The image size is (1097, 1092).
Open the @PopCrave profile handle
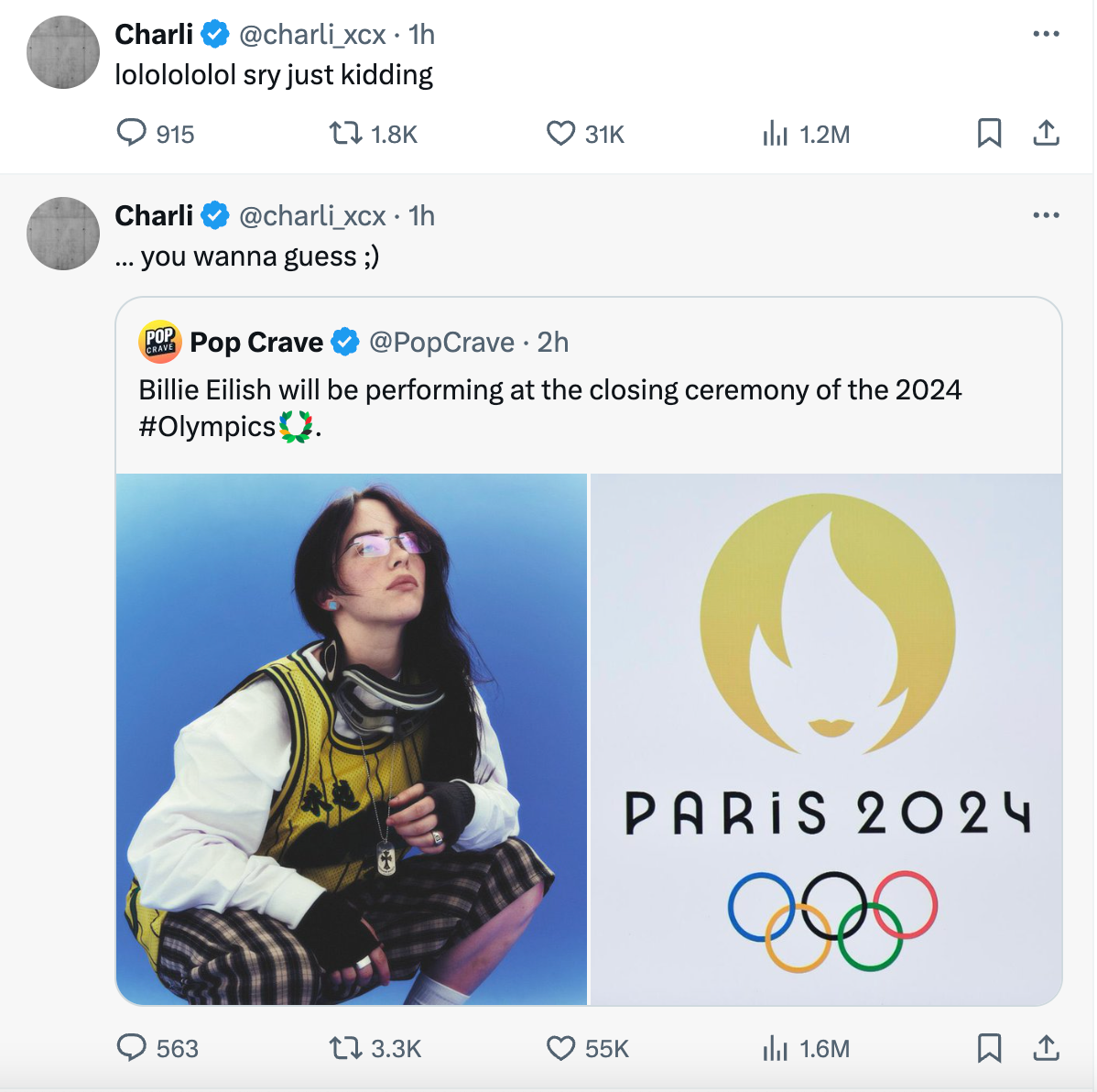[441, 343]
